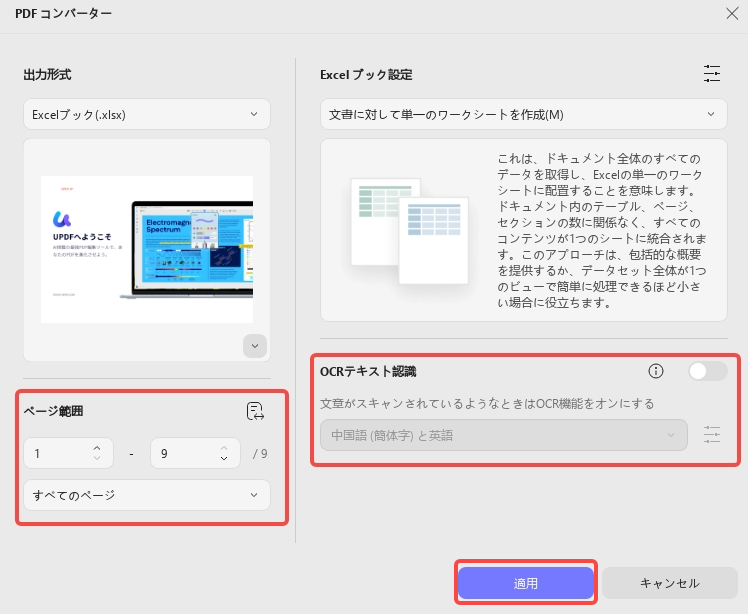Screen dimensions: 748x614
Task: Increase the end page number
Action: coord(224,448)
